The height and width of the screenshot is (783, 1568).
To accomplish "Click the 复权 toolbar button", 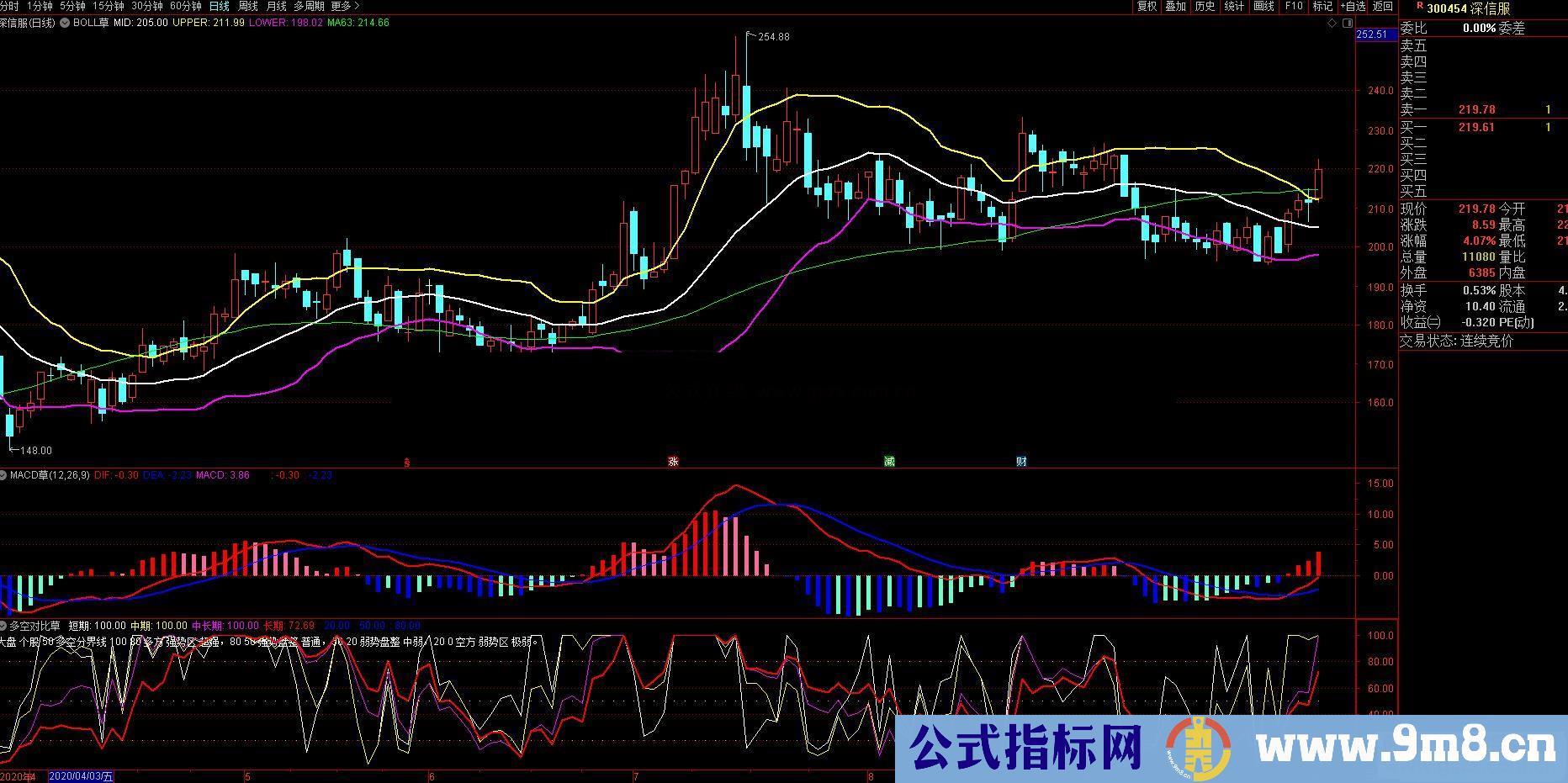I will (1147, 6).
